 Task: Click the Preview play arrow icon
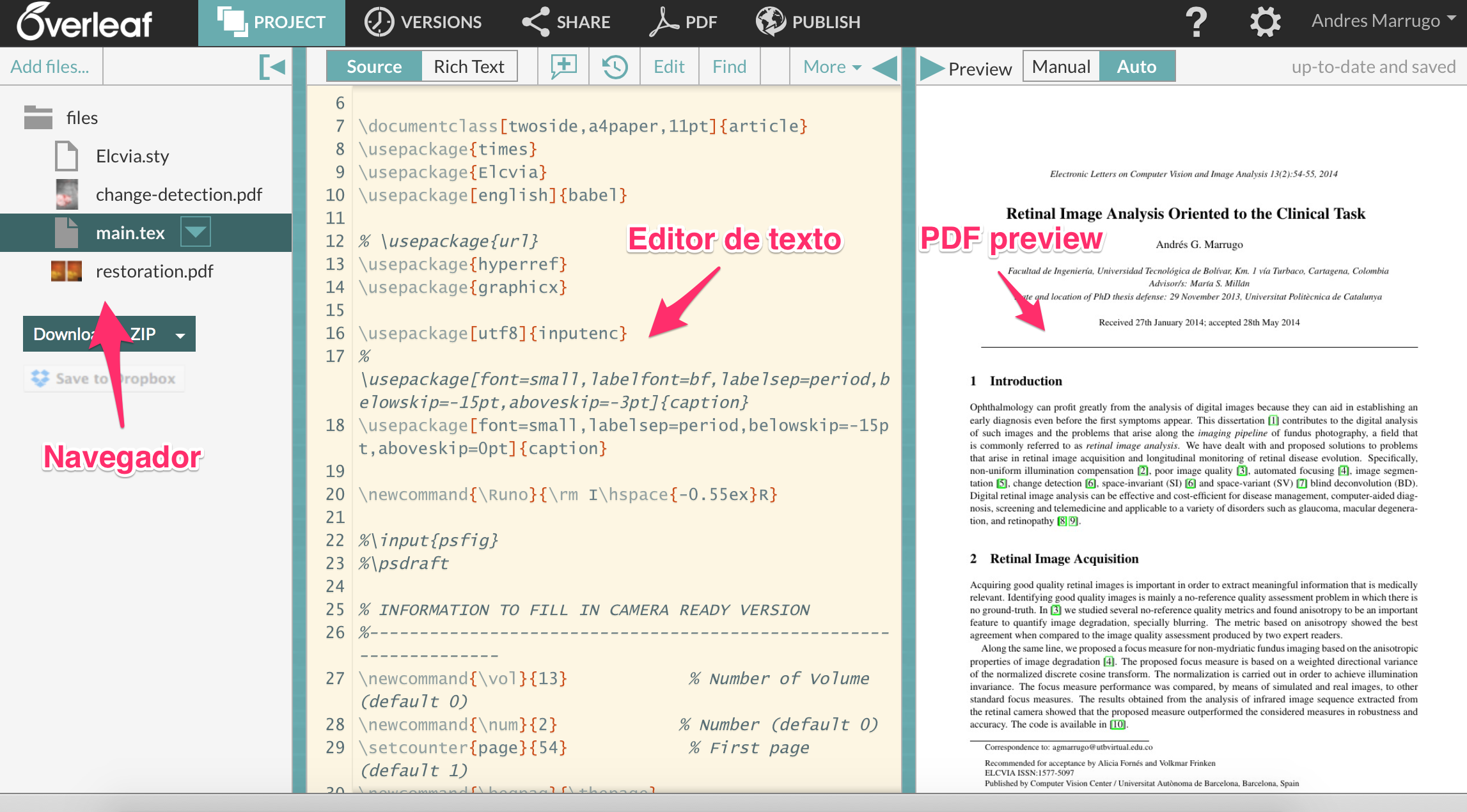click(x=932, y=68)
